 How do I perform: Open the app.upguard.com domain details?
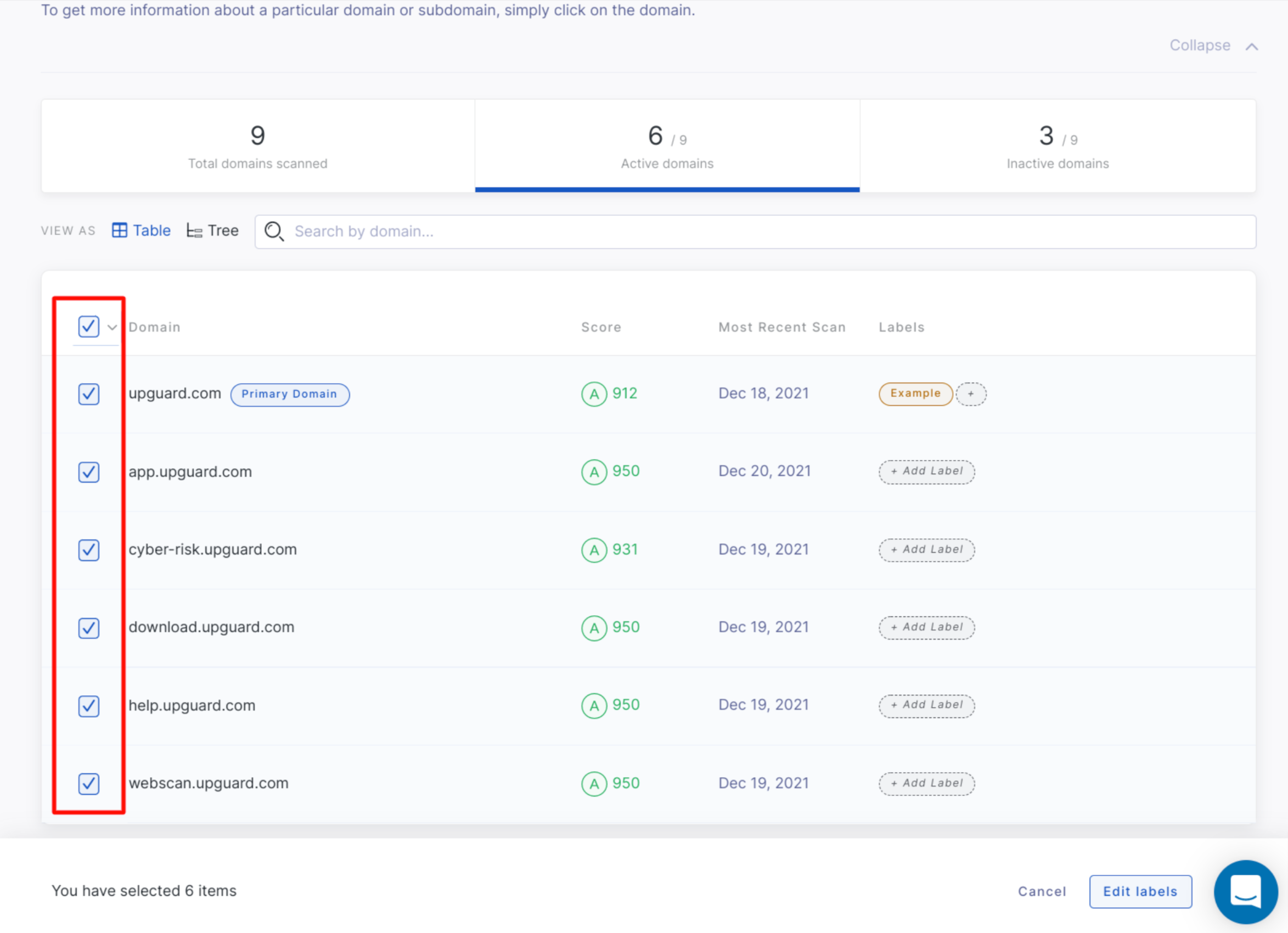[190, 472]
